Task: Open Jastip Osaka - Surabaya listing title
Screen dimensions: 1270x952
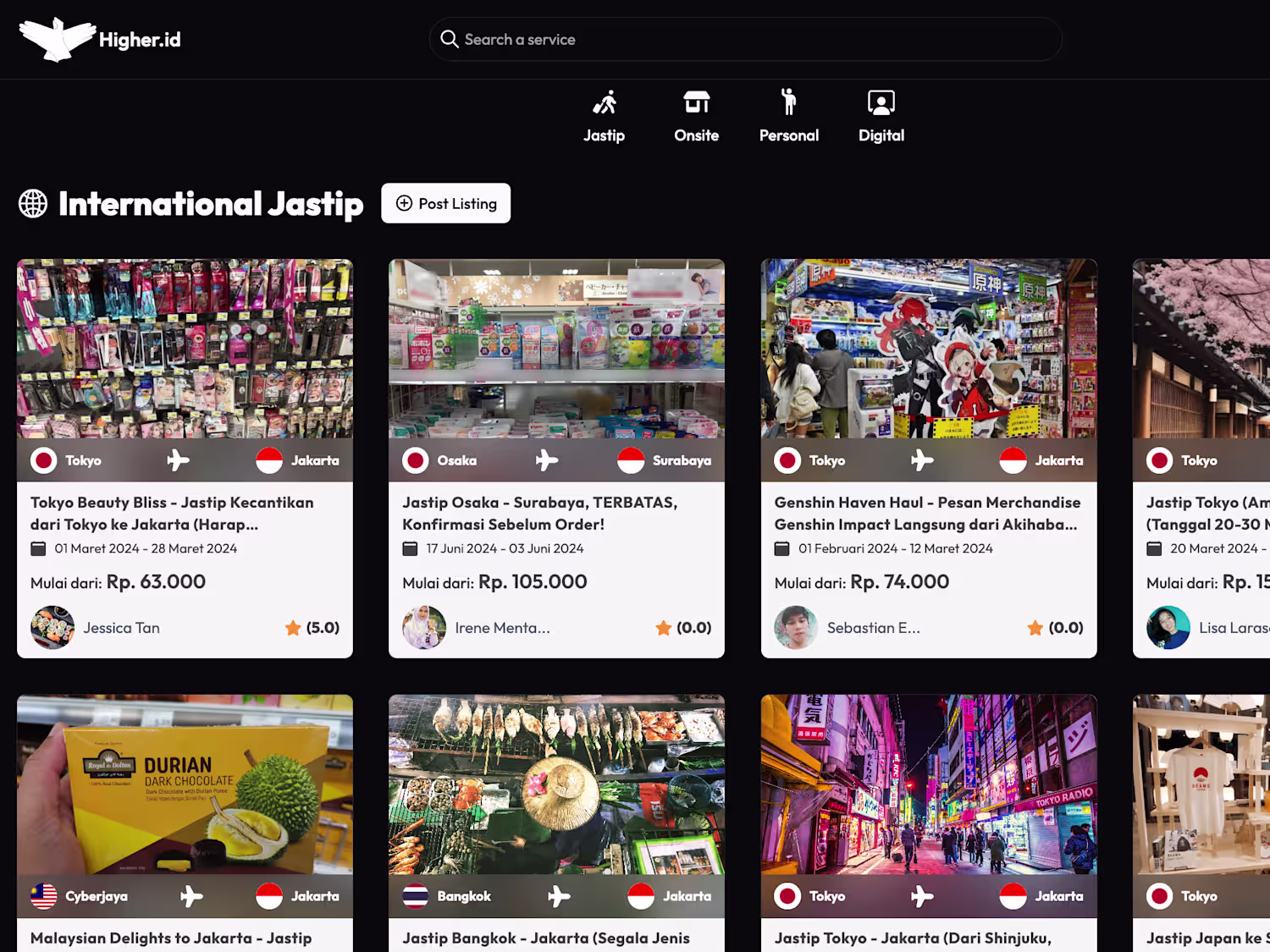Action: pyautogui.click(x=540, y=514)
